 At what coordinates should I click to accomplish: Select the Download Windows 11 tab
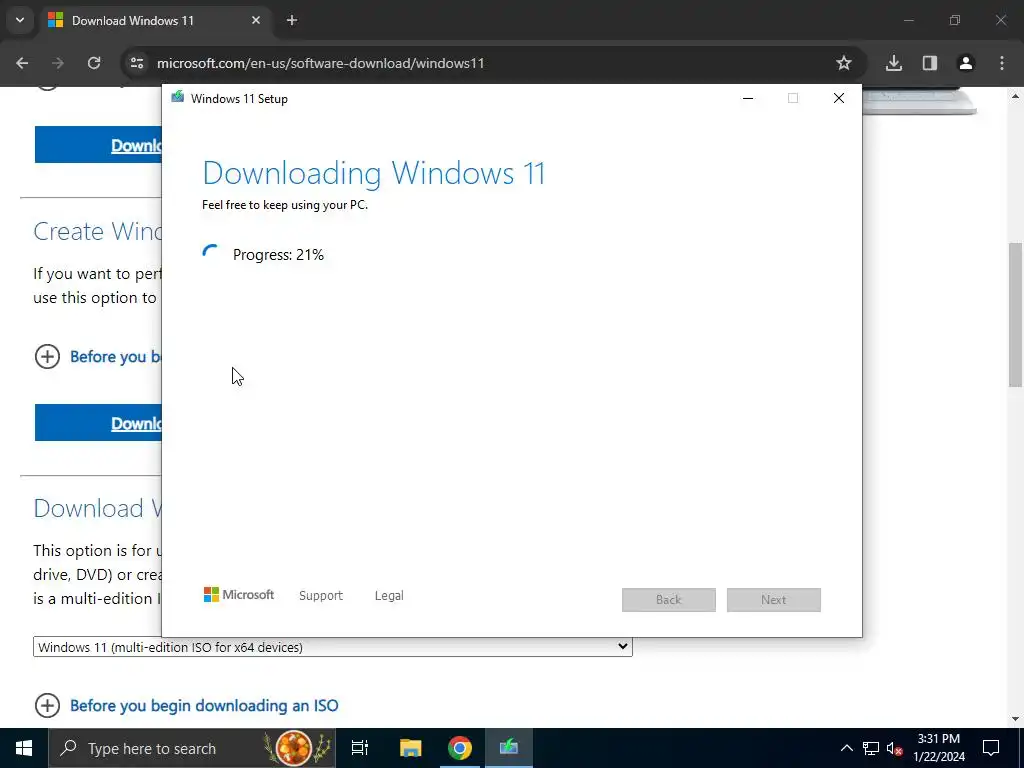click(x=157, y=20)
